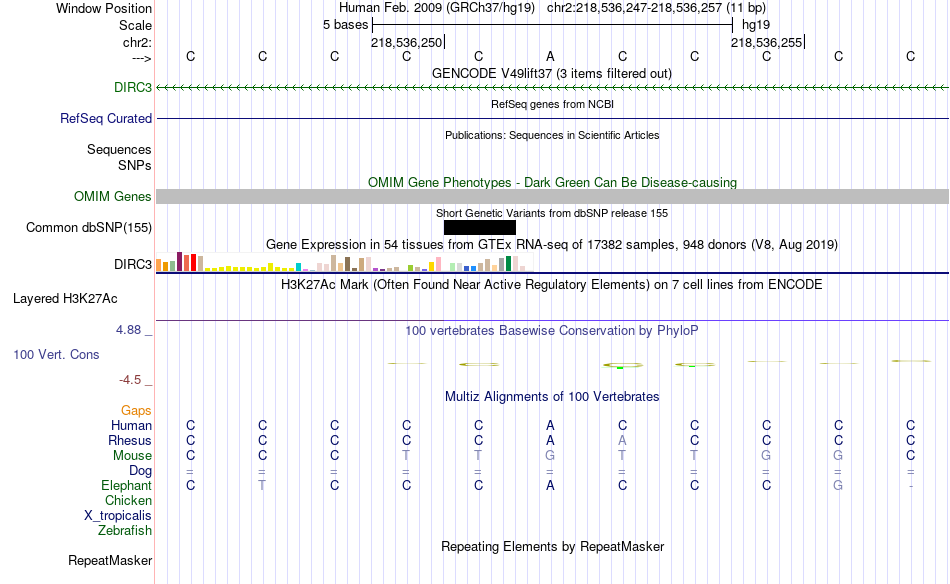Open the RefSeq Curated track label
950x584 pixels.
pos(106,118)
